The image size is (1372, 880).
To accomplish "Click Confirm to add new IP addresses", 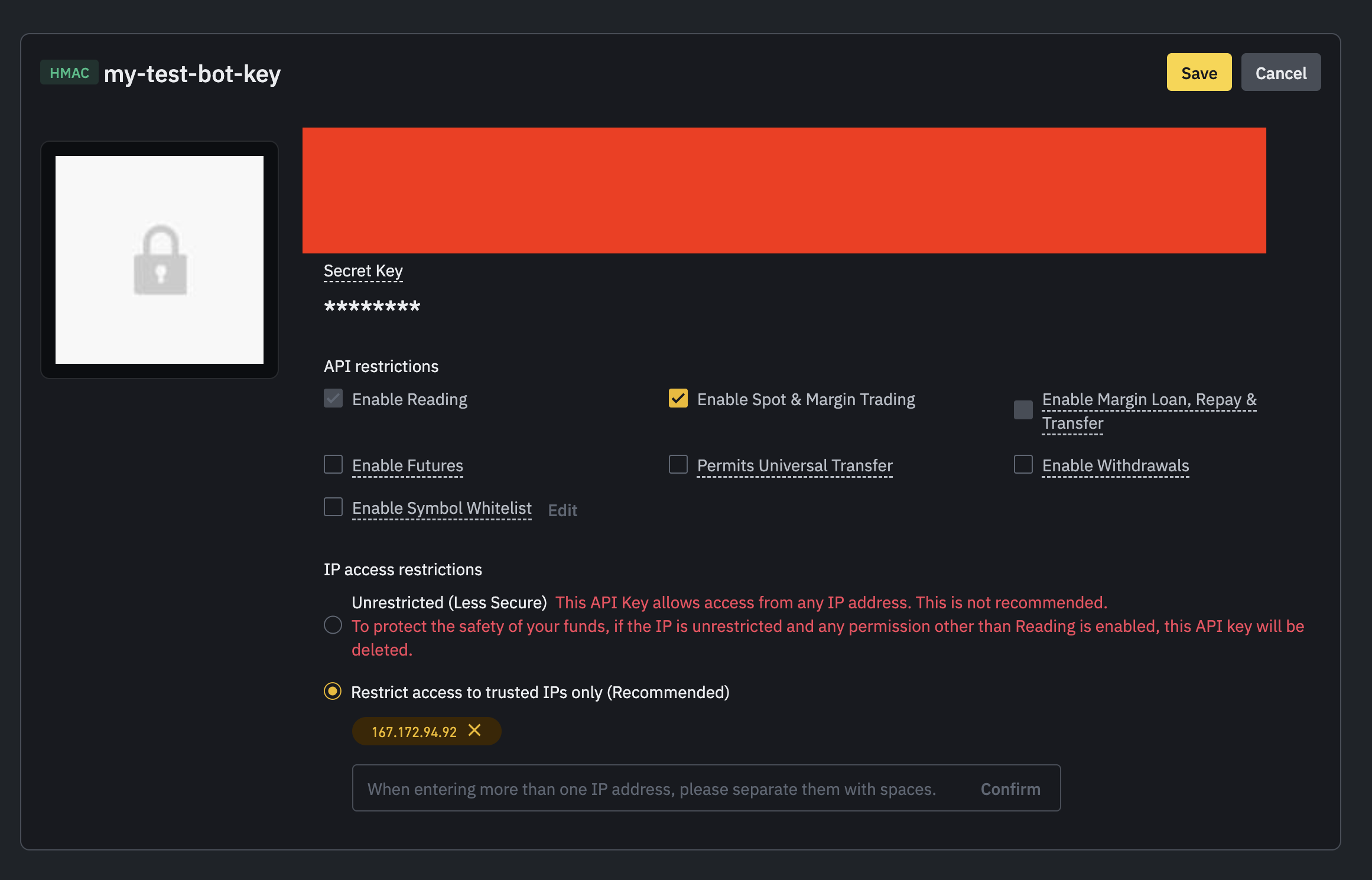I will 1010,788.
